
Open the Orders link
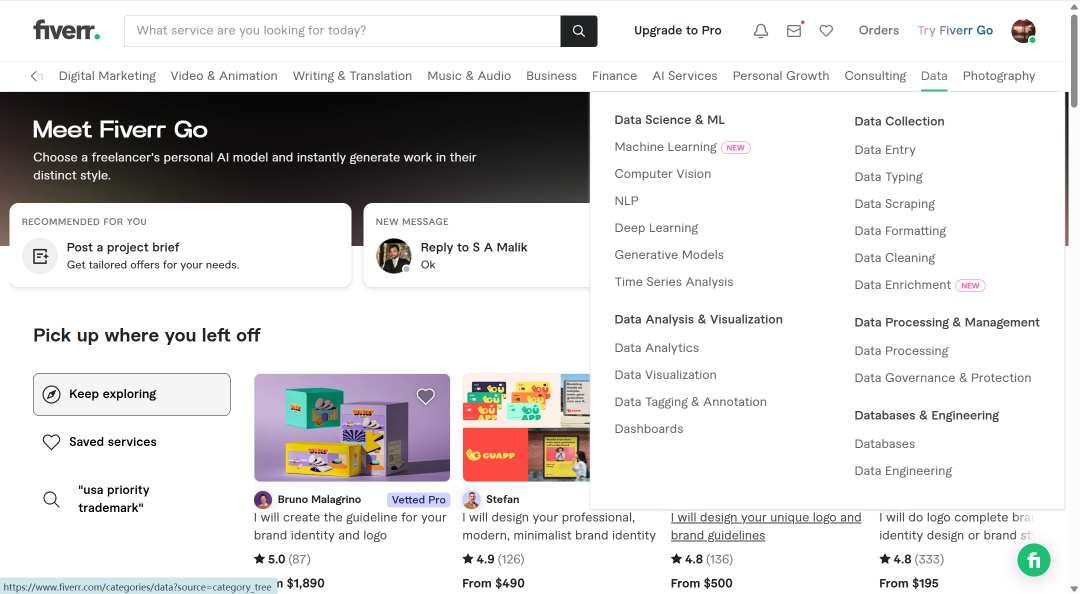point(879,30)
